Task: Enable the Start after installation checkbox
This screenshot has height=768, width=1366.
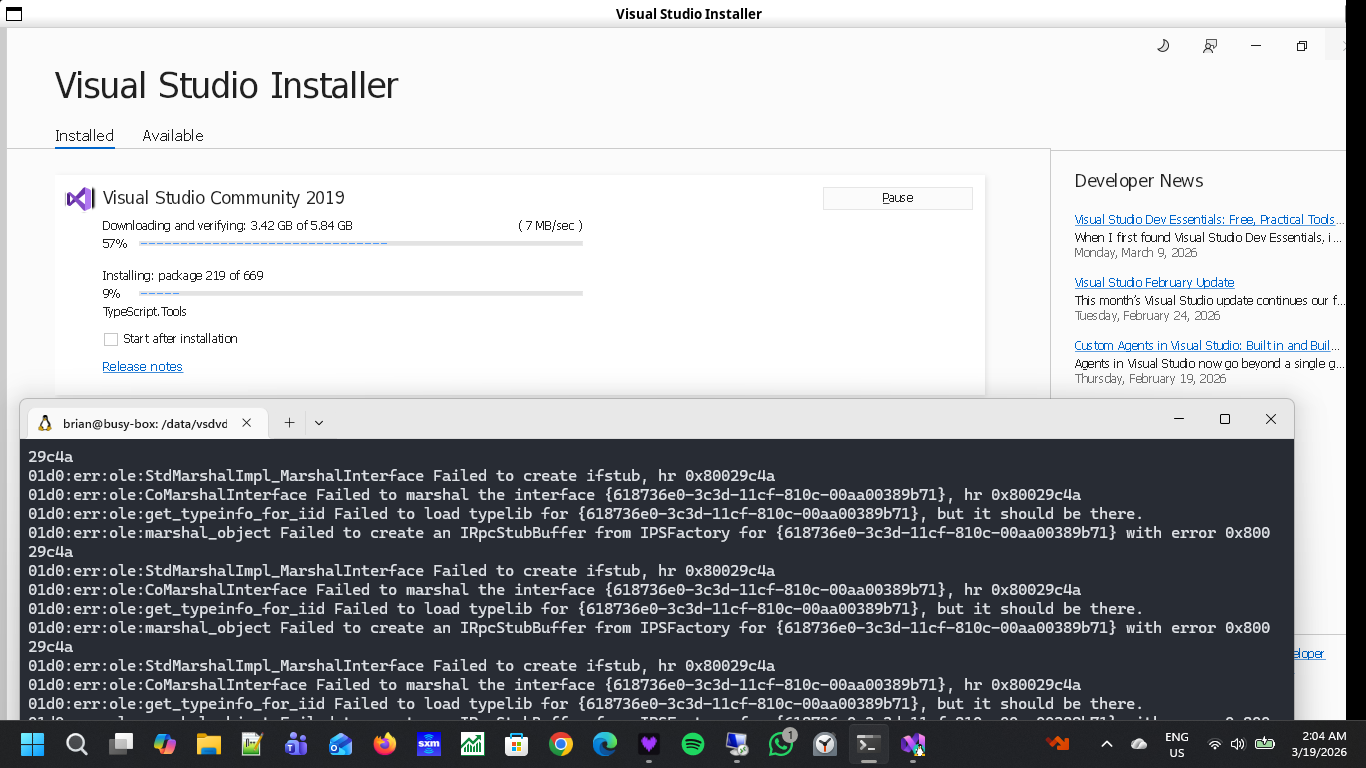Action: coord(111,339)
